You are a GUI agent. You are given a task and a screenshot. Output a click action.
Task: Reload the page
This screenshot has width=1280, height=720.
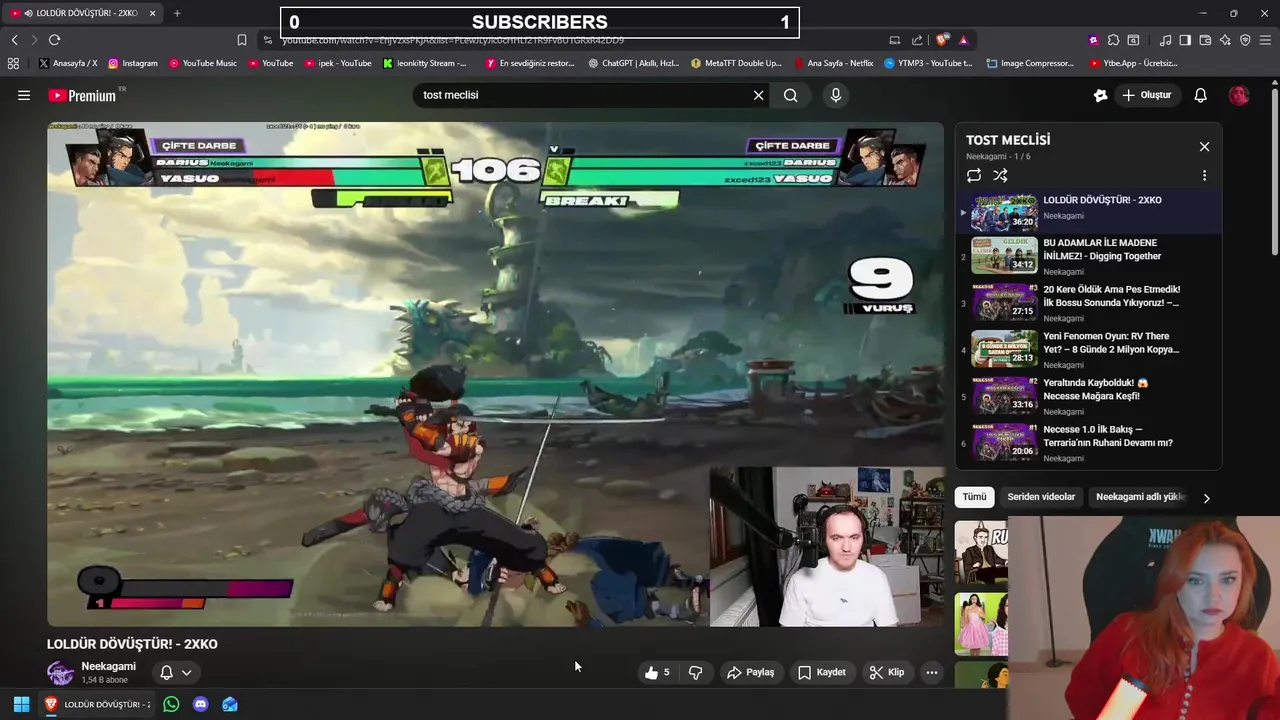point(54,40)
